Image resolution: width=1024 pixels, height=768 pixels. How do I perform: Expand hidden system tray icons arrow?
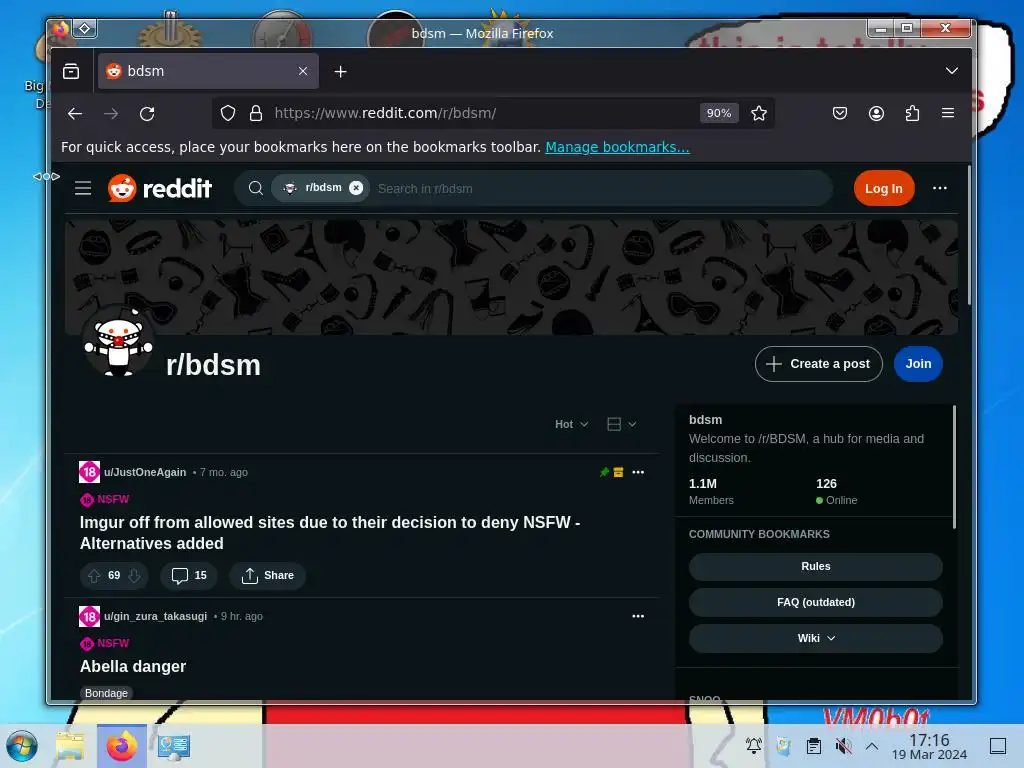coord(872,746)
